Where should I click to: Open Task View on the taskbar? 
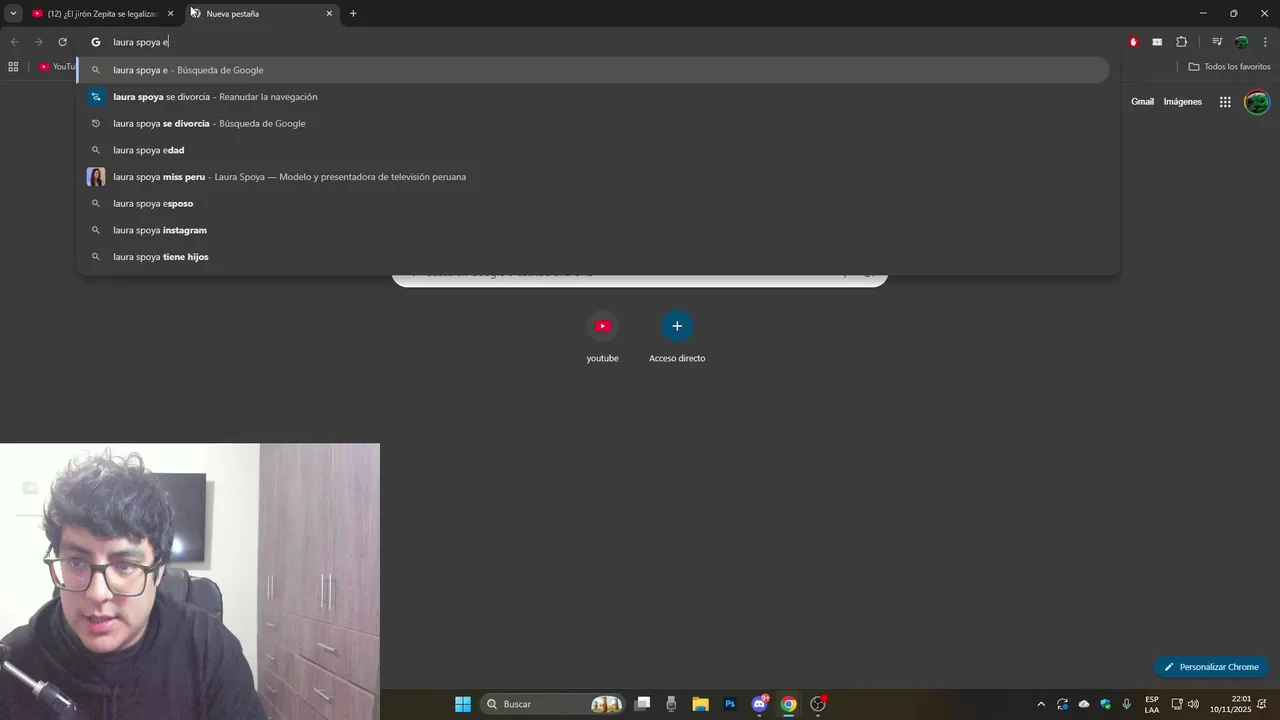point(642,704)
